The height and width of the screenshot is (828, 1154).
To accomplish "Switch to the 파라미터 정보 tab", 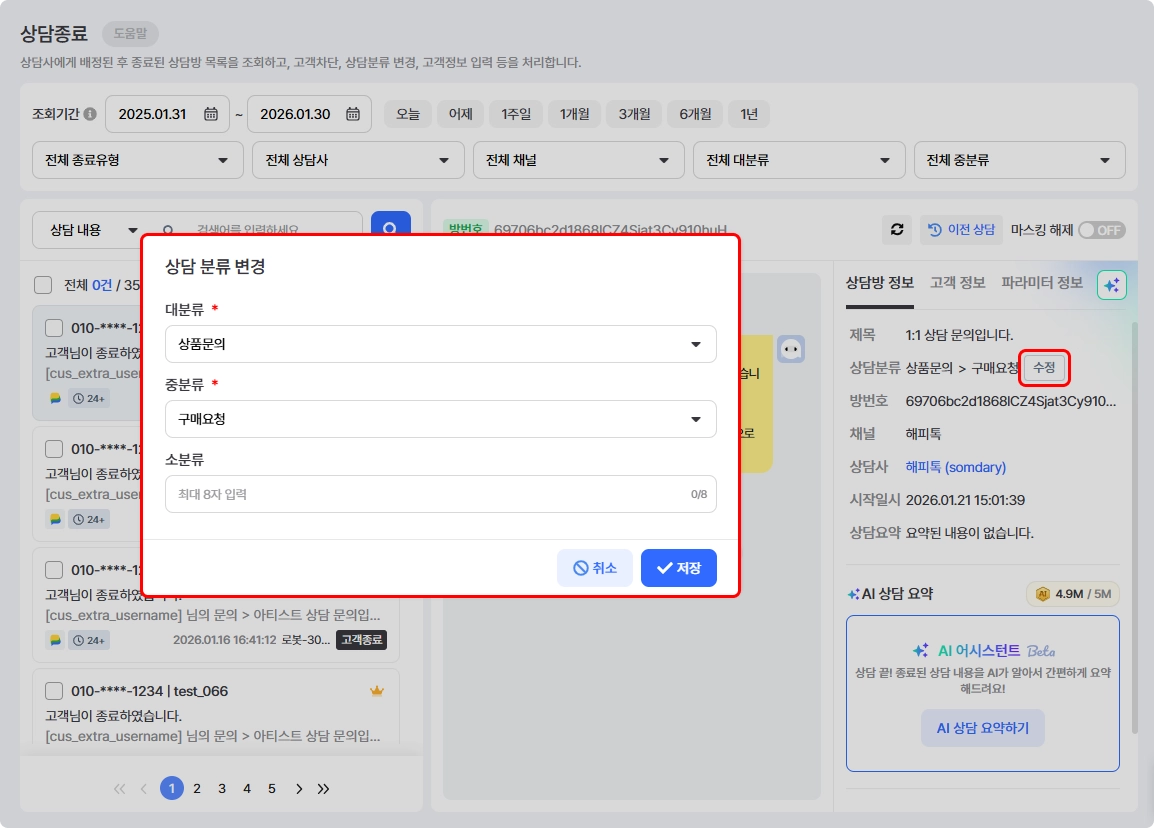I will (x=1042, y=283).
